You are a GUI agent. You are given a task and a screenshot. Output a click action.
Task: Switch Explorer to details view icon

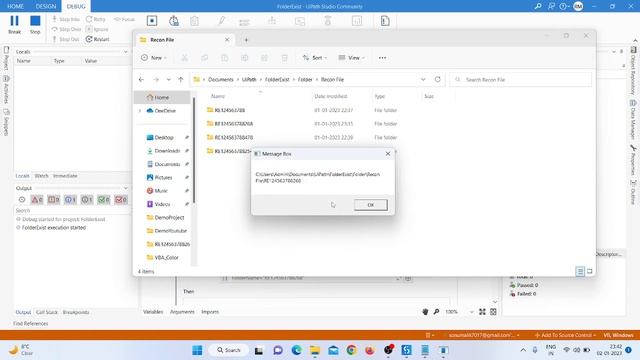[x=580, y=271]
